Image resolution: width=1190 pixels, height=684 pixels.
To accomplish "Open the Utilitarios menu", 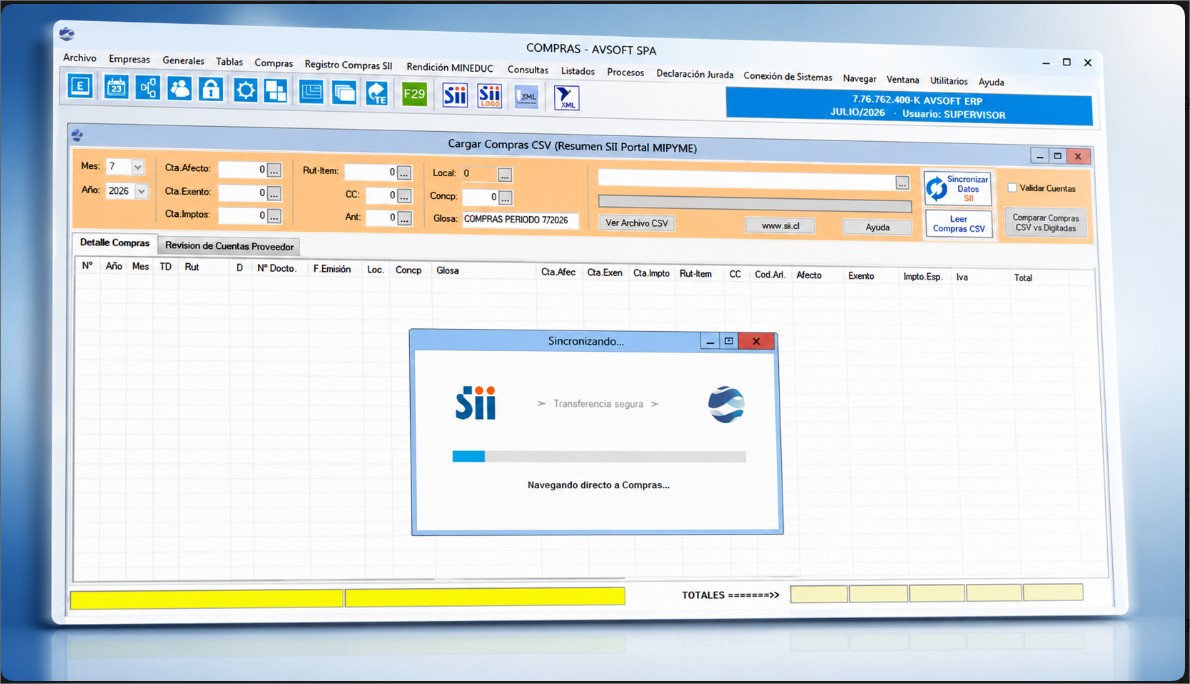I will coord(949,80).
